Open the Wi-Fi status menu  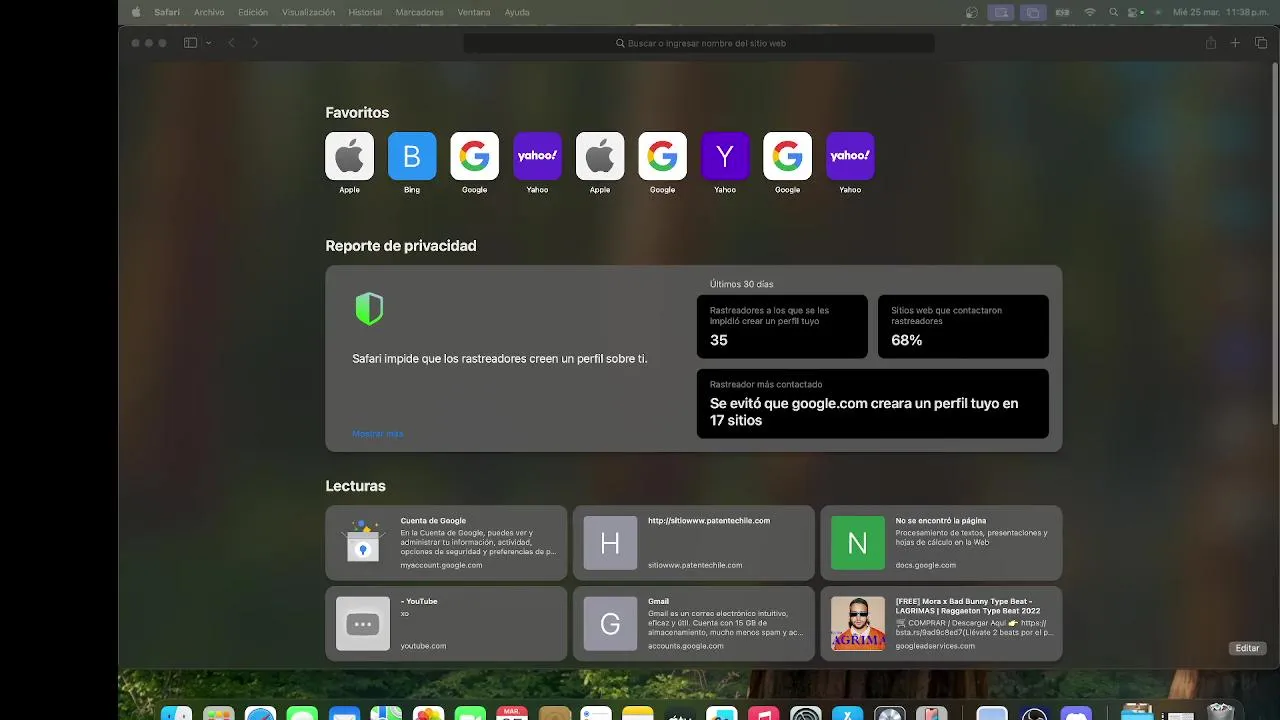click(1090, 12)
